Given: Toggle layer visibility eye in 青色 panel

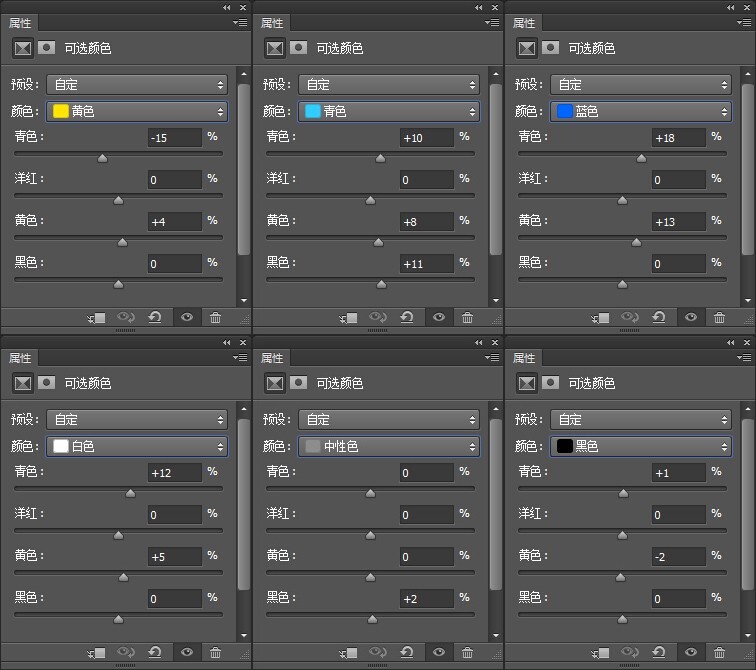Looking at the screenshot, I should pos(439,317).
